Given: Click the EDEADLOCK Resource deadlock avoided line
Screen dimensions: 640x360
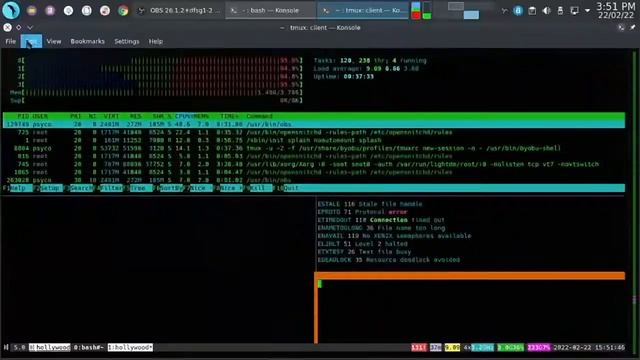Looking at the screenshot, I should (x=389, y=260).
